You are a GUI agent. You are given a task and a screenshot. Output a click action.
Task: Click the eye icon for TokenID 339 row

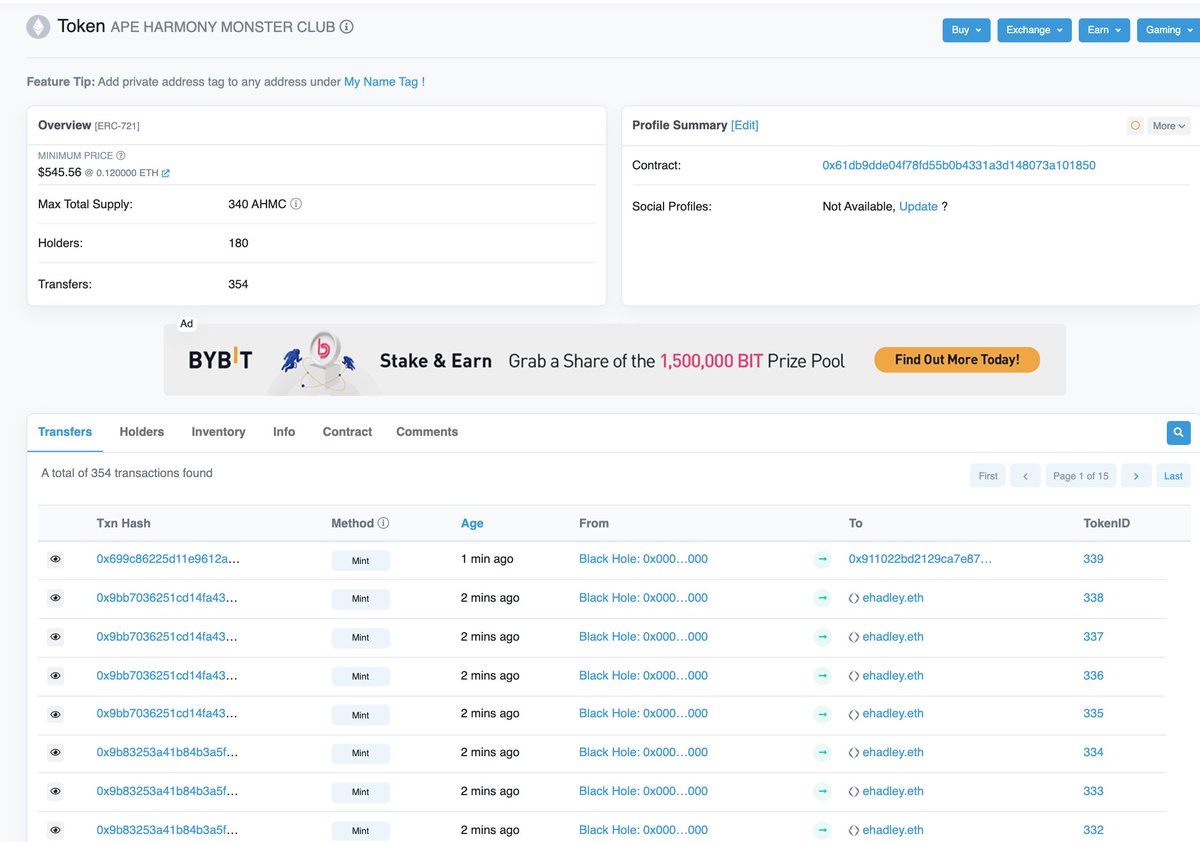56,559
